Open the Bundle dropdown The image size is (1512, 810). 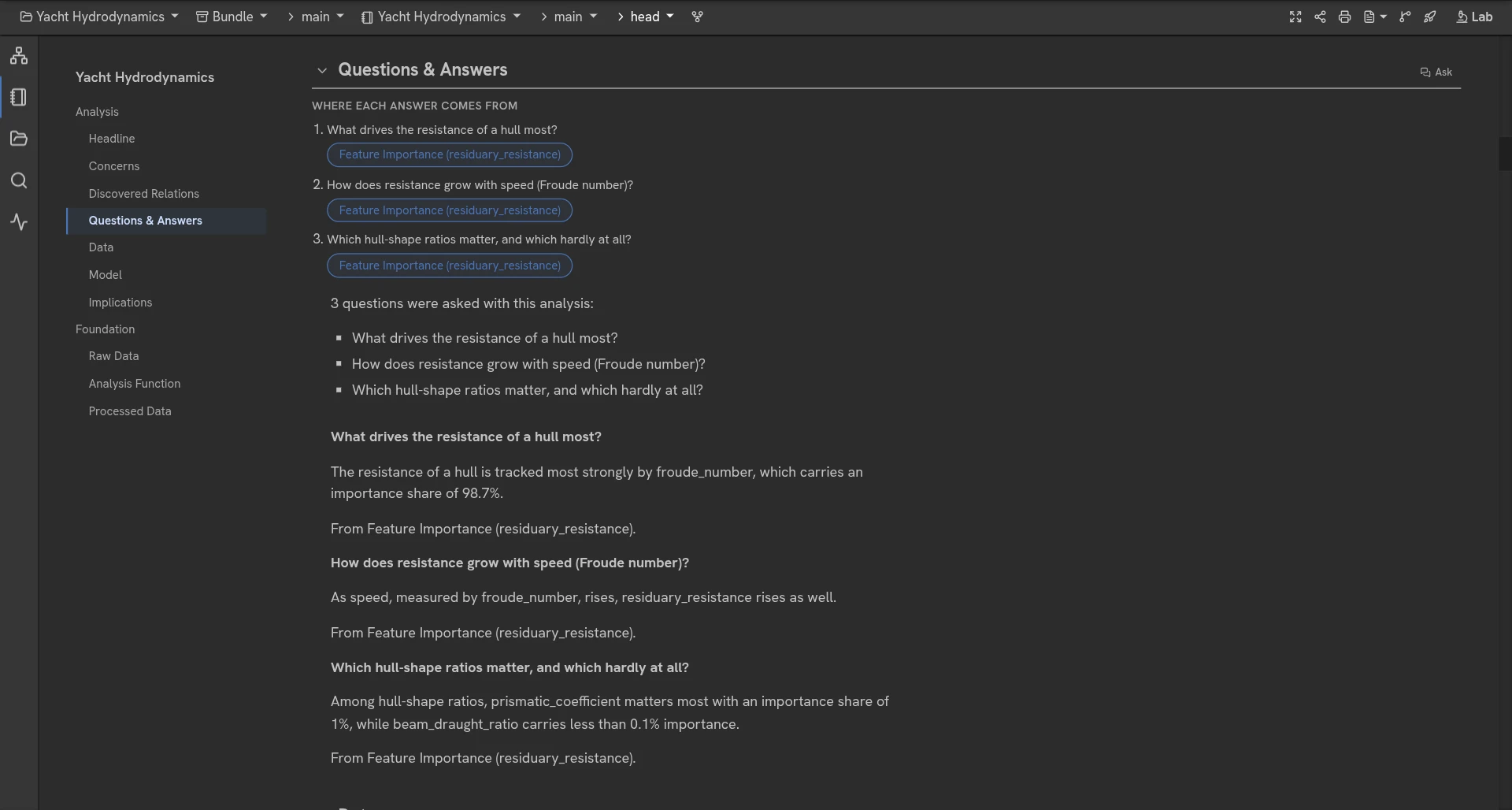pos(232,17)
